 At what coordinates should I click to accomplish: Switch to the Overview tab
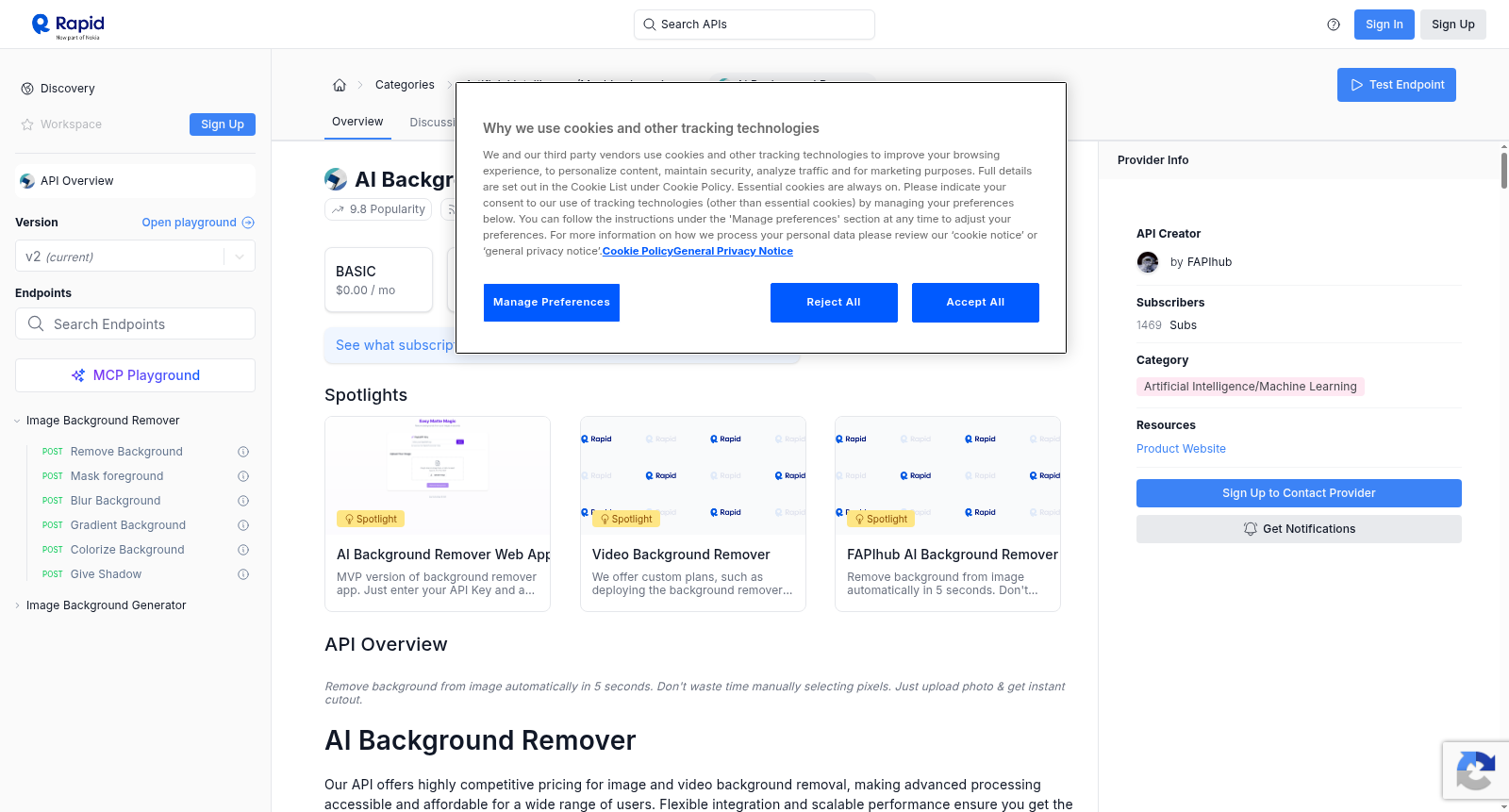point(357,122)
